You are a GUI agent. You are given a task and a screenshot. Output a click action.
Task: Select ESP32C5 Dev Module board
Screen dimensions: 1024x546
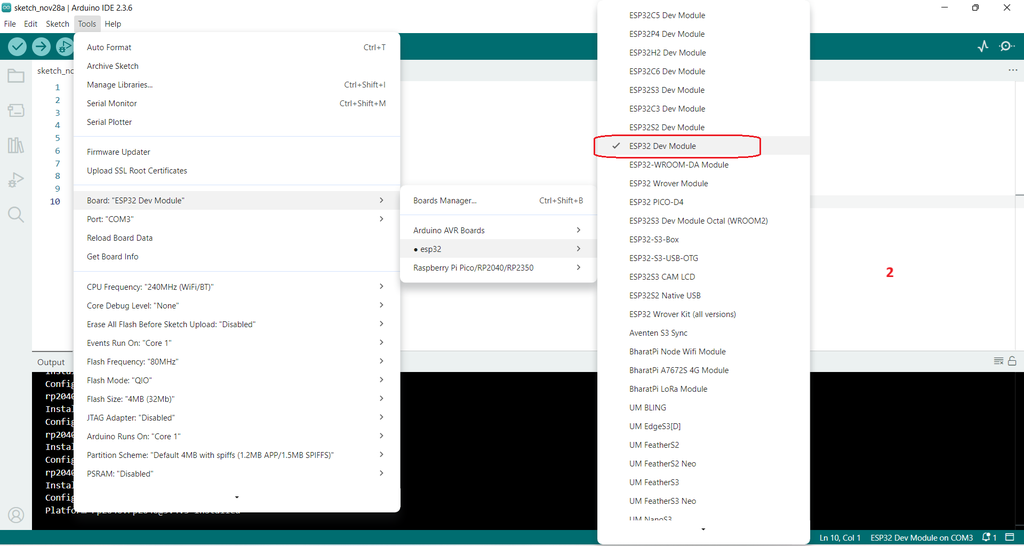[703, 15]
